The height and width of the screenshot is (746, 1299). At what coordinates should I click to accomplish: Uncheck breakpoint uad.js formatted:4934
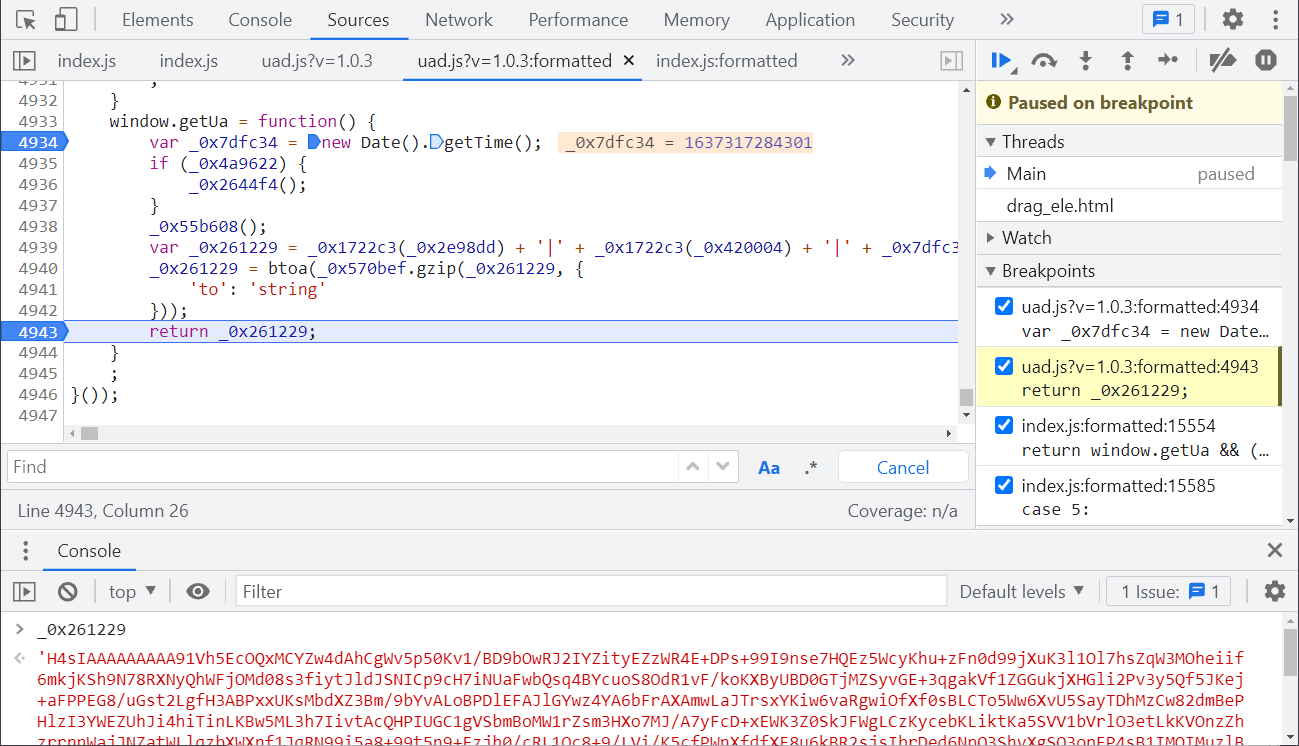tap(1004, 306)
